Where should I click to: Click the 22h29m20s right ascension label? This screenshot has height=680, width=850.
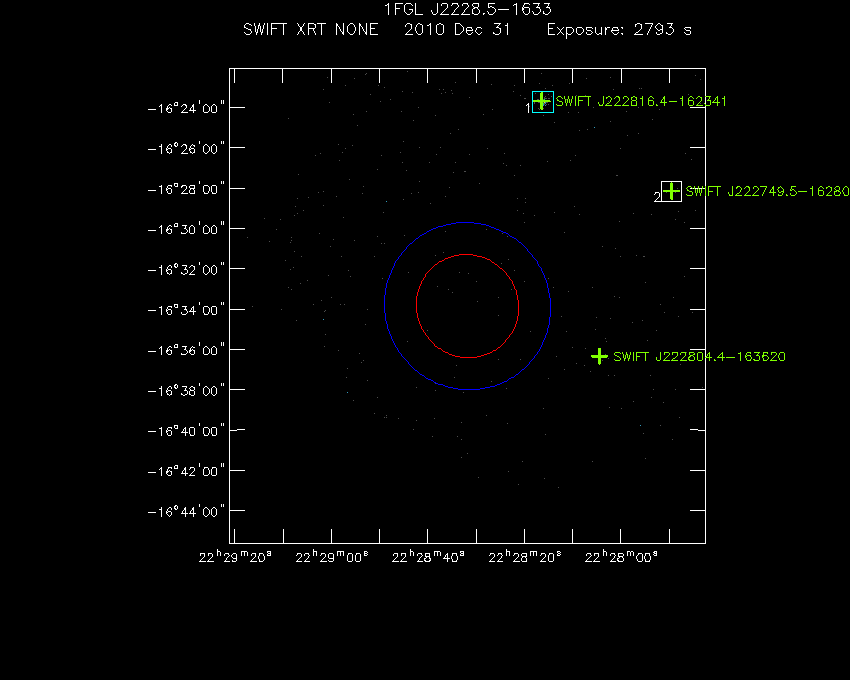(x=235, y=557)
